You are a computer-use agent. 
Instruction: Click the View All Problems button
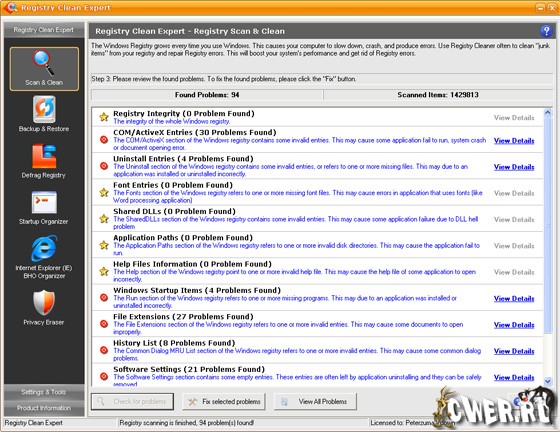[x=315, y=402]
